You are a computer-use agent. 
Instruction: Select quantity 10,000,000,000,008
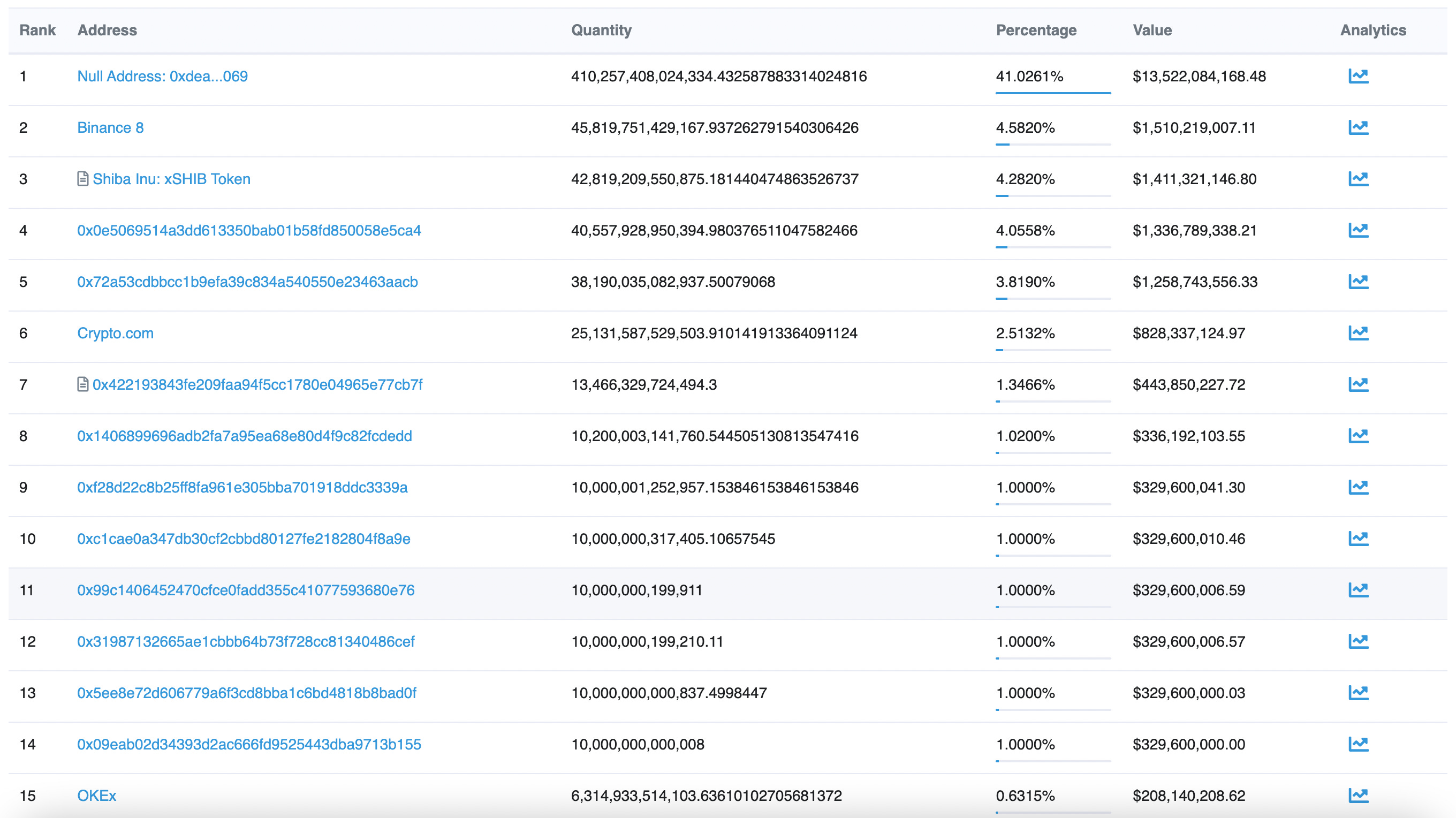point(638,745)
